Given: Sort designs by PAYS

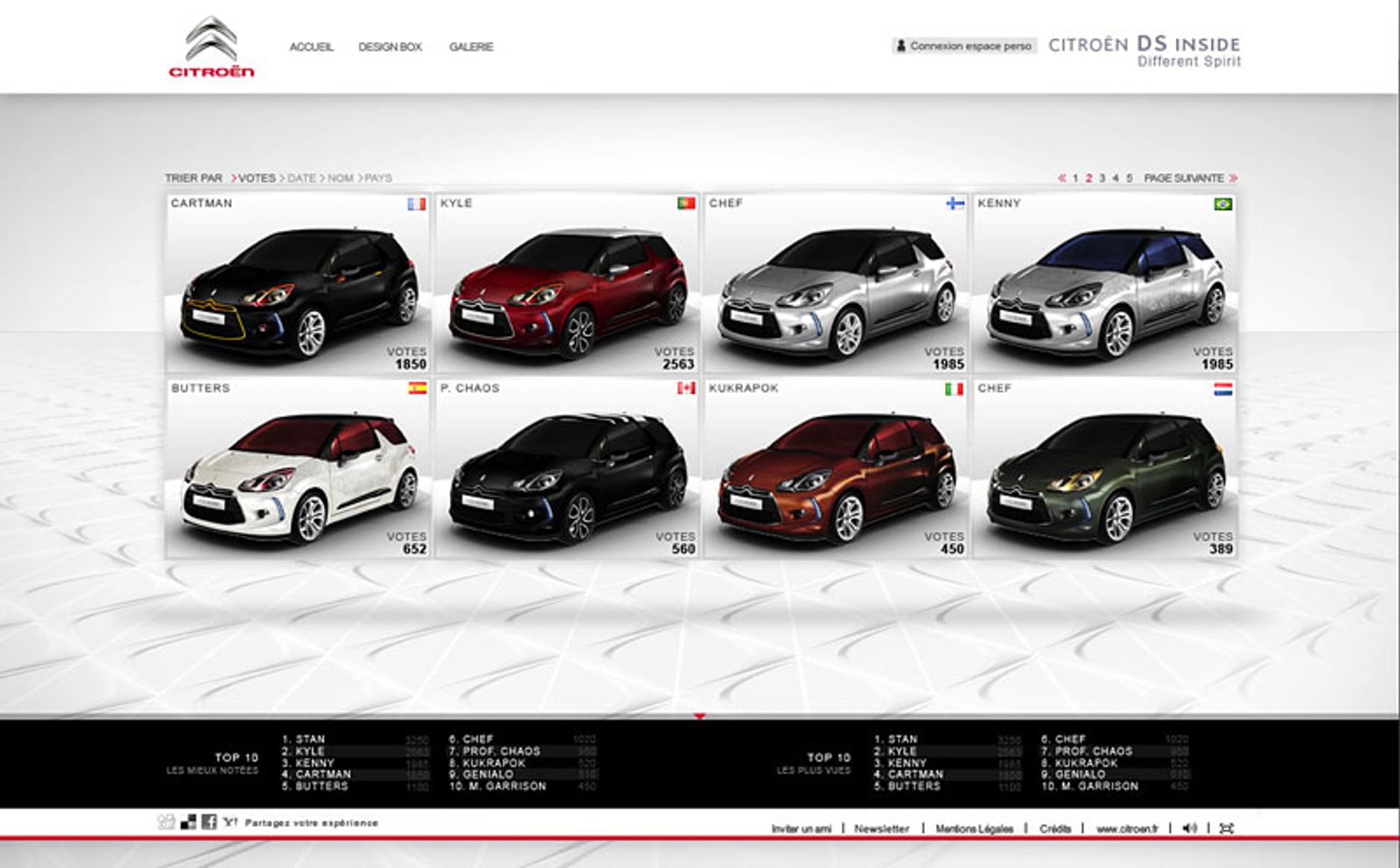Looking at the screenshot, I should [378, 178].
